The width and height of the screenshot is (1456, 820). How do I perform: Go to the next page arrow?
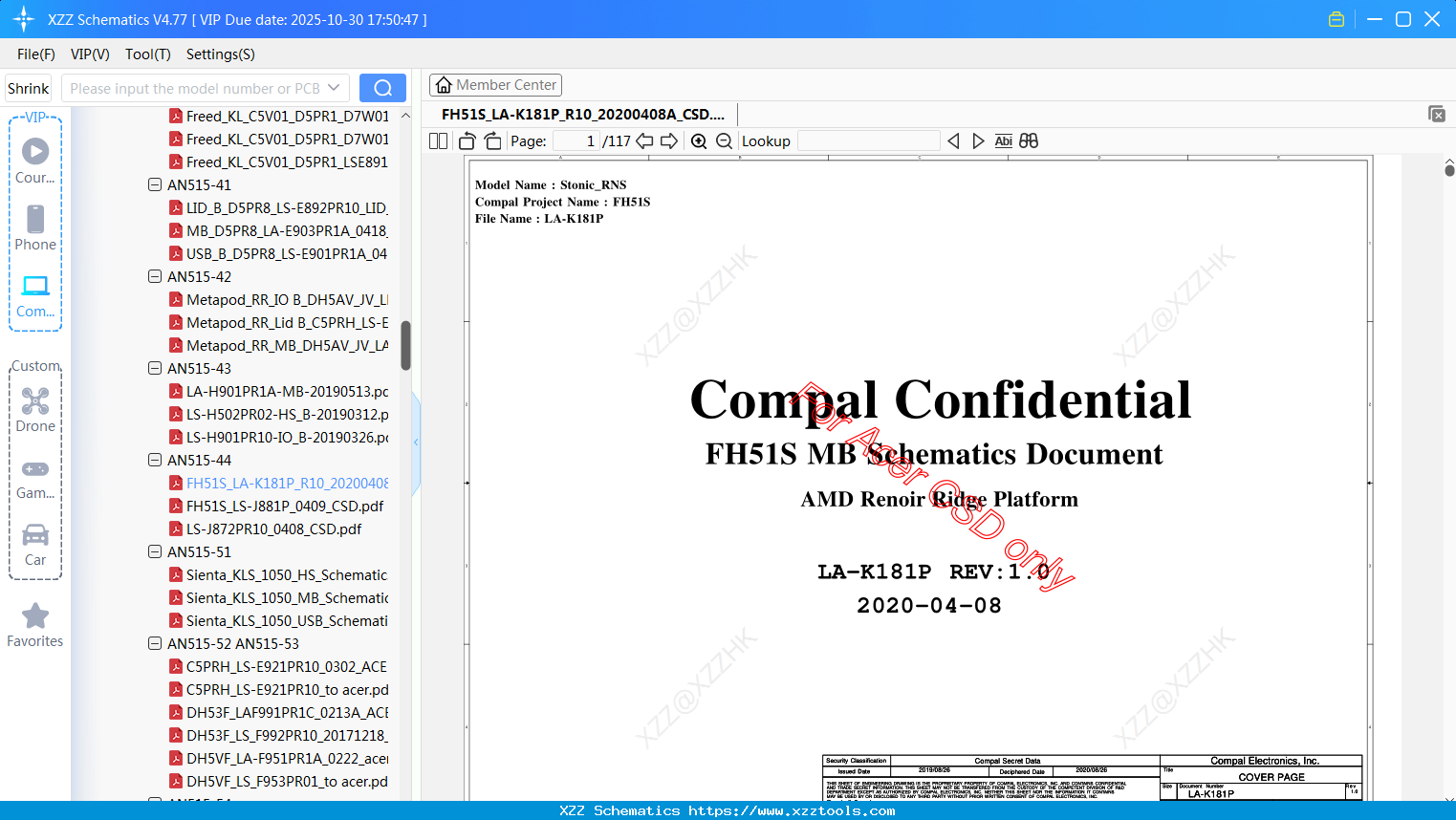pos(669,141)
